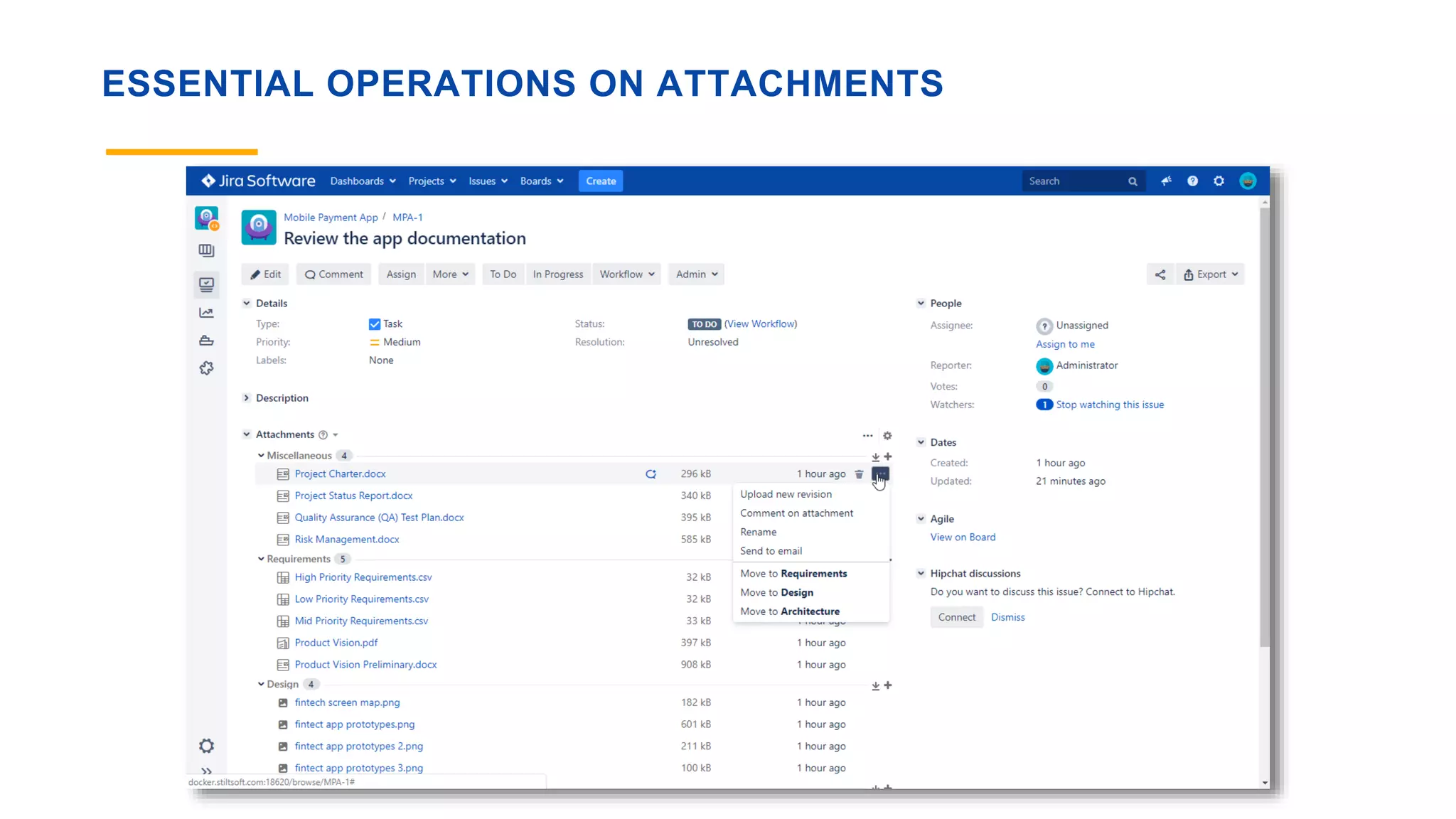The height and width of the screenshot is (819, 1456).
Task: Click the Edit issue button
Action: point(266,274)
